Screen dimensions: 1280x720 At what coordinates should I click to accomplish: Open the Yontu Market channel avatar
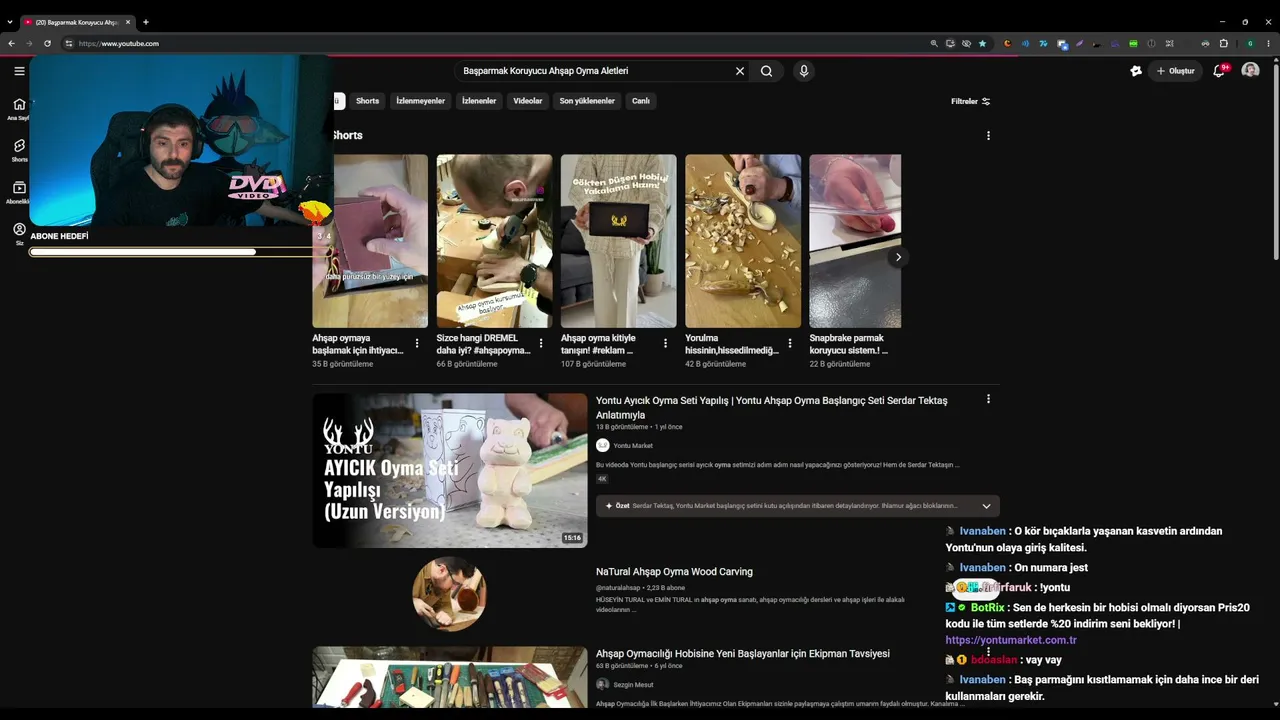602,445
